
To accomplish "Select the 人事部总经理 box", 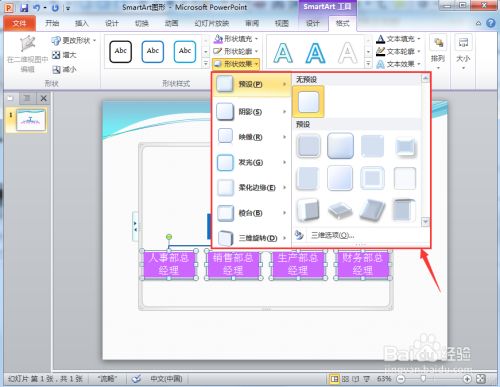I will [x=169, y=265].
